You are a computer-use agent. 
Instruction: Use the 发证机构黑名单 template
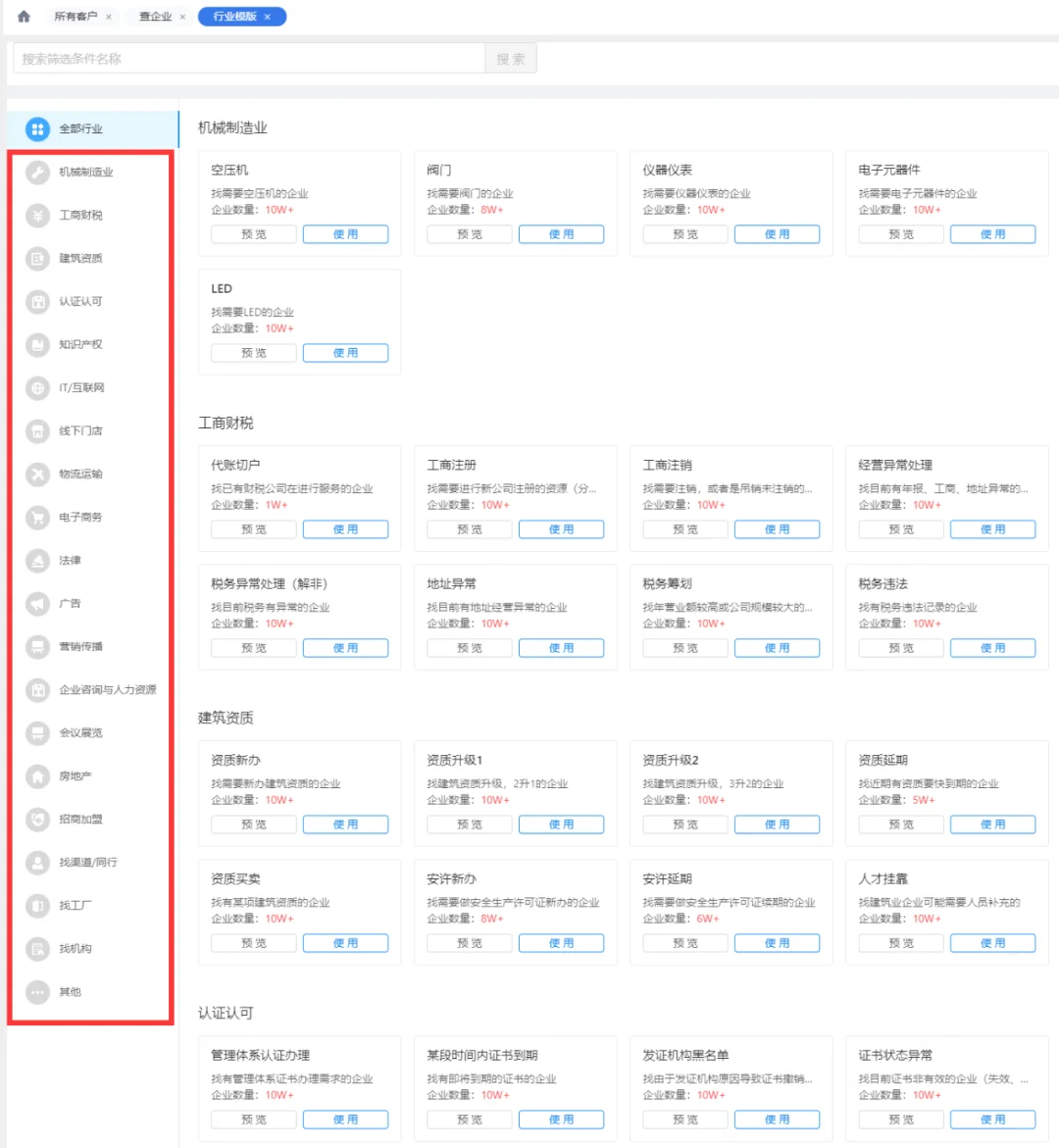coord(777,1120)
